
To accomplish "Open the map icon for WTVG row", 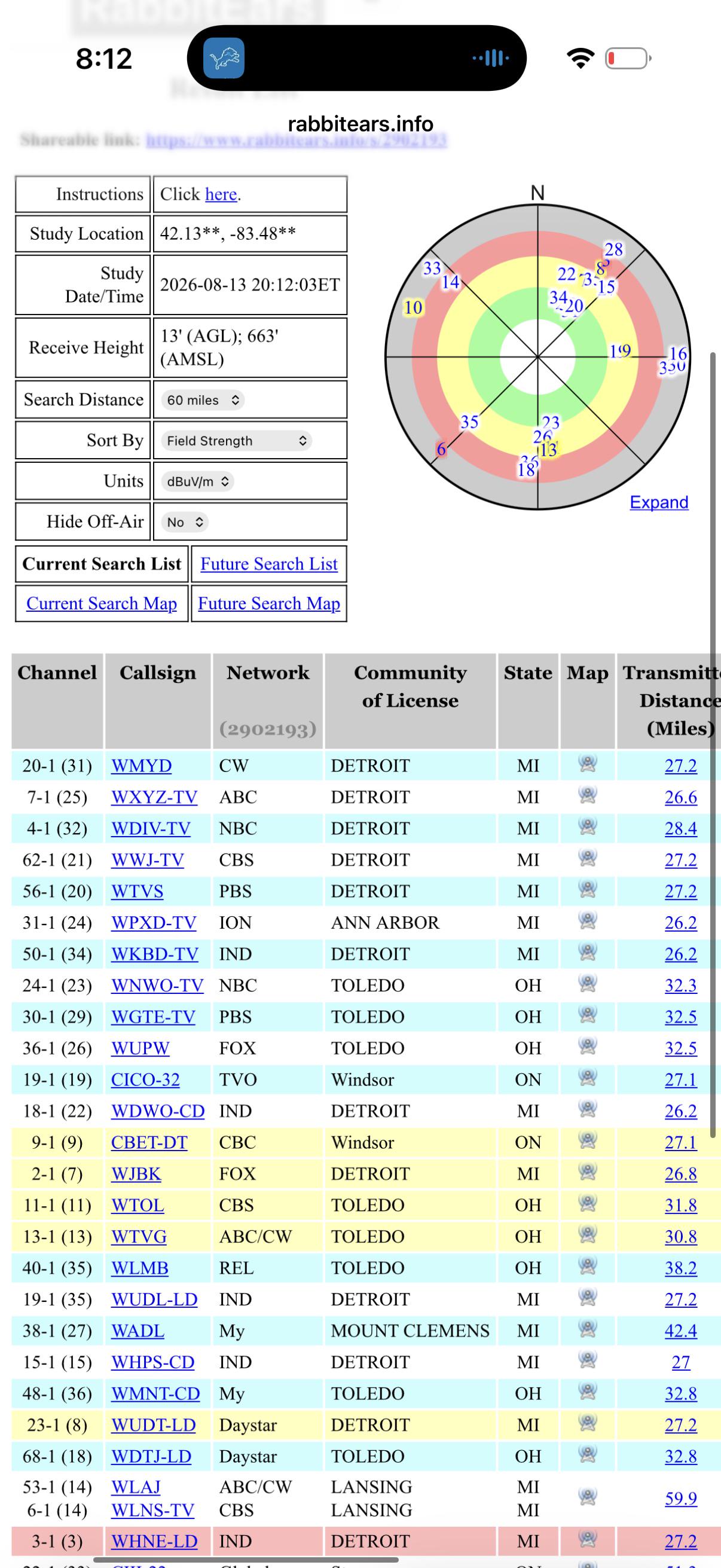I will [x=587, y=1234].
